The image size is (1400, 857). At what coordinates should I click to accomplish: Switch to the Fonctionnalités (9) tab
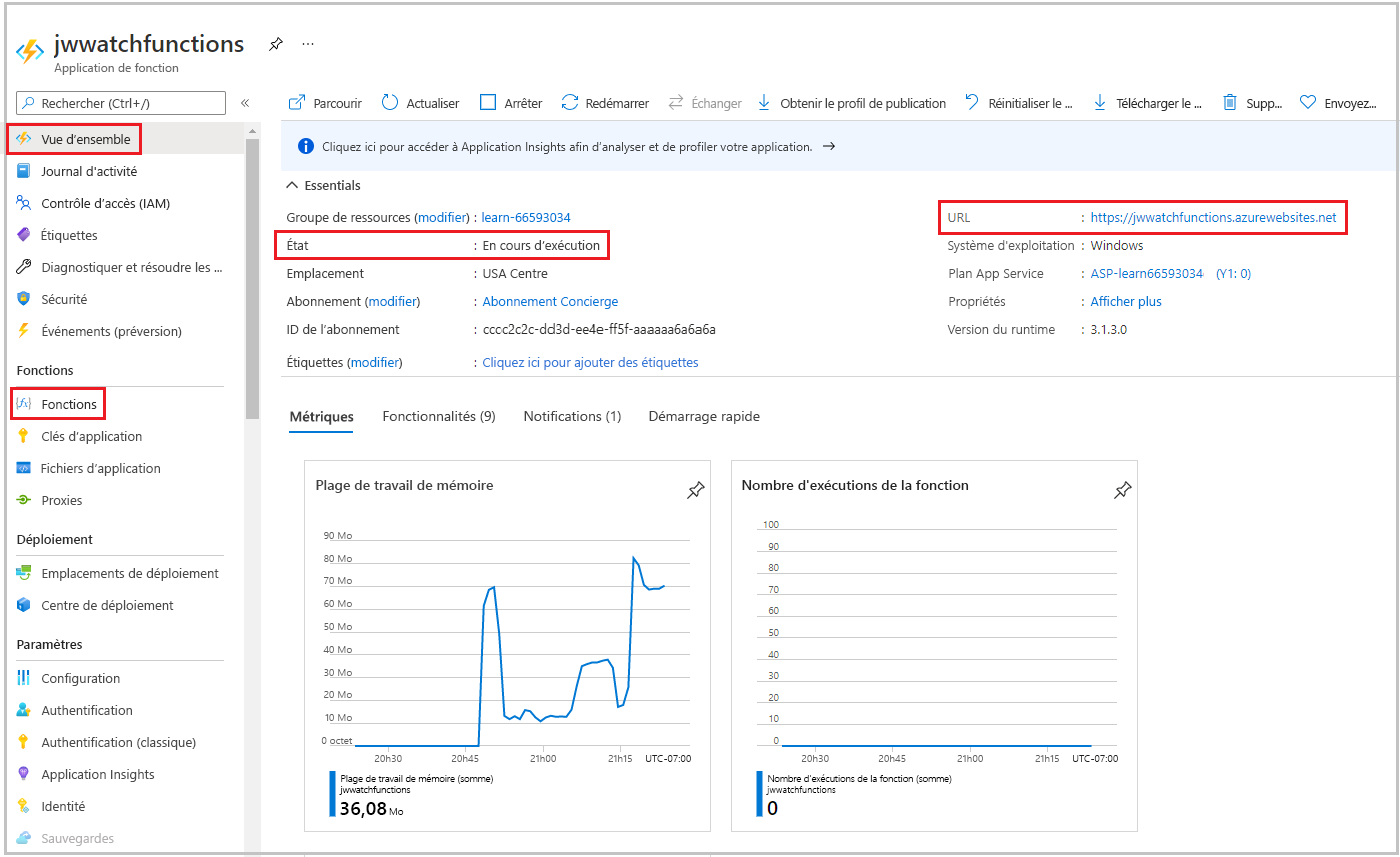(x=439, y=416)
